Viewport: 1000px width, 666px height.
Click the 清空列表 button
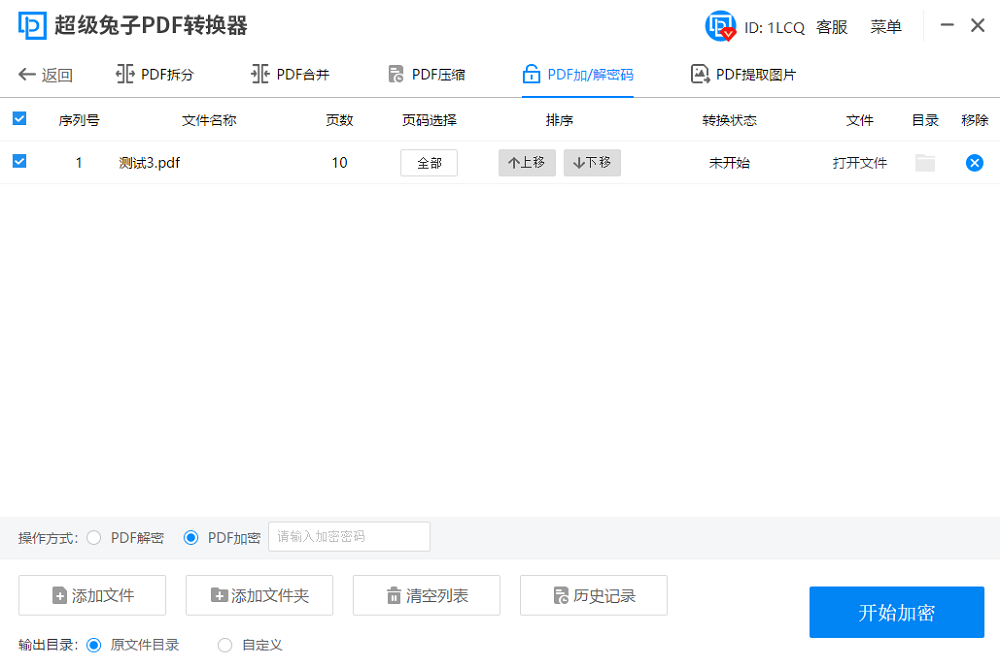tap(426, 595)
